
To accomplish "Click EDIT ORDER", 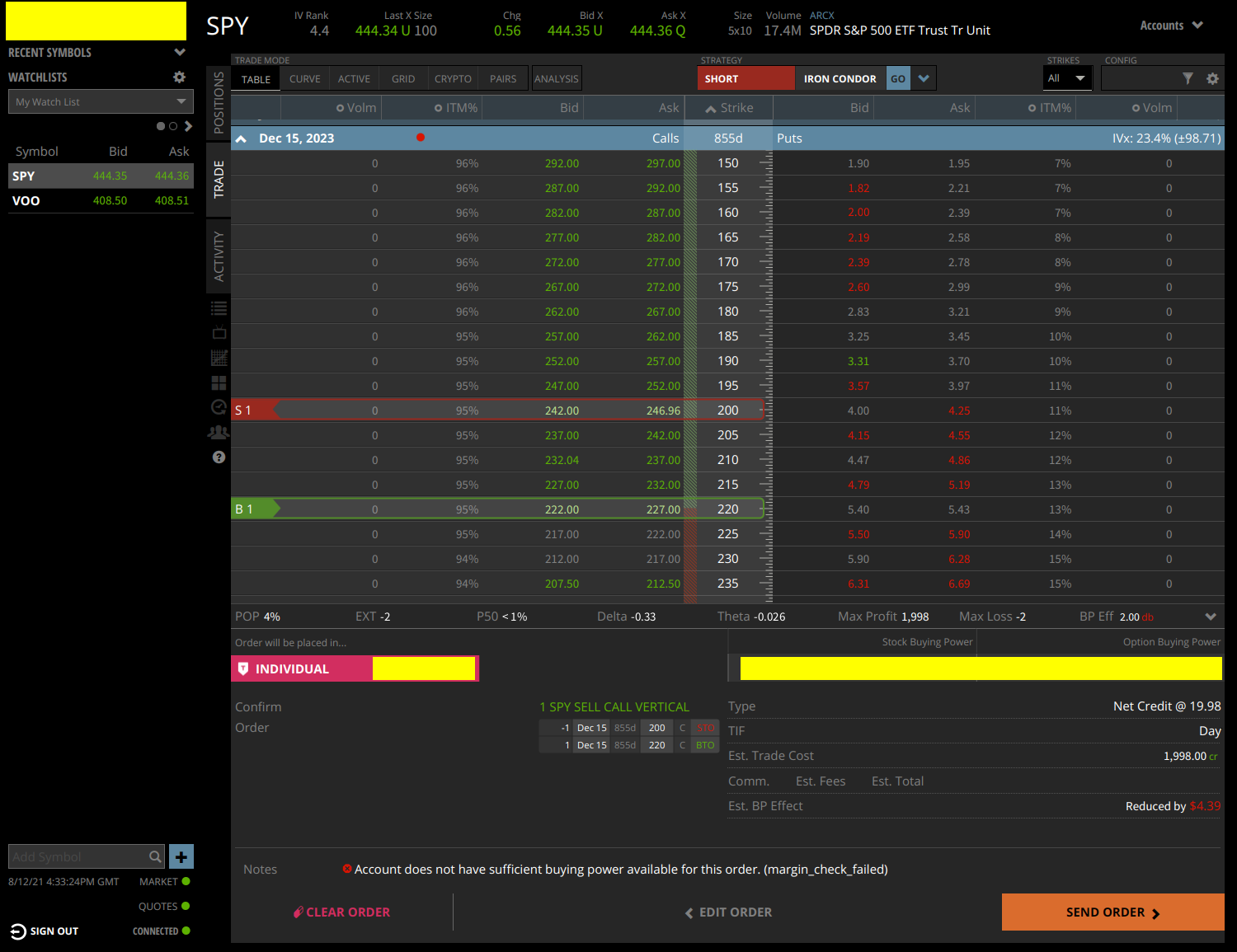I will tap(729, 912).
